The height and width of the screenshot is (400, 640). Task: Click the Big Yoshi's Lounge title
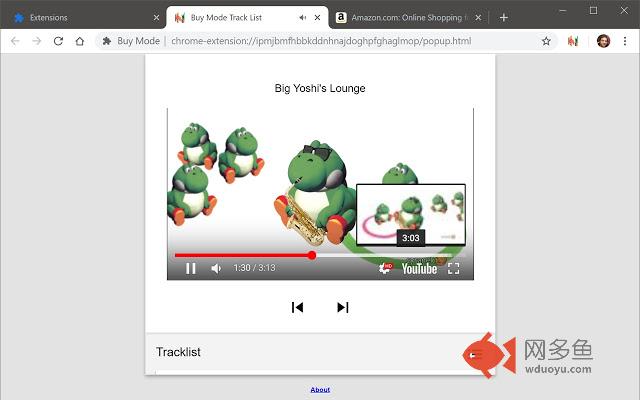point(320,88)
